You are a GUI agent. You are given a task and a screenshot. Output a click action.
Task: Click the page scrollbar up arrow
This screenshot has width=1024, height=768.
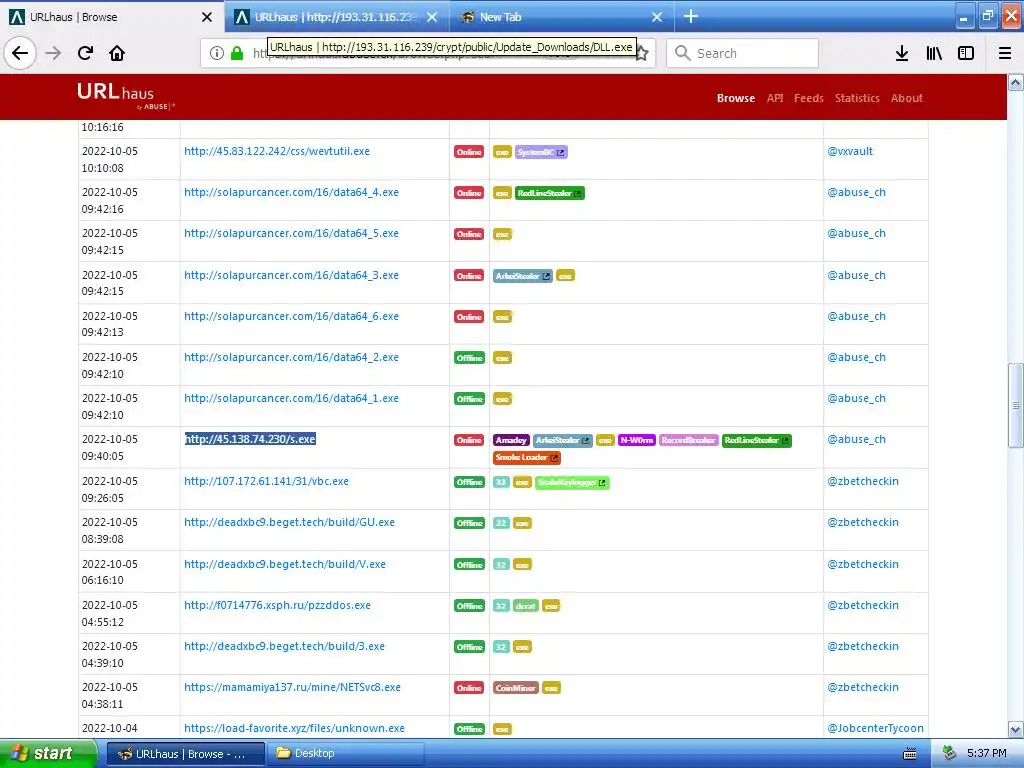1016,82
